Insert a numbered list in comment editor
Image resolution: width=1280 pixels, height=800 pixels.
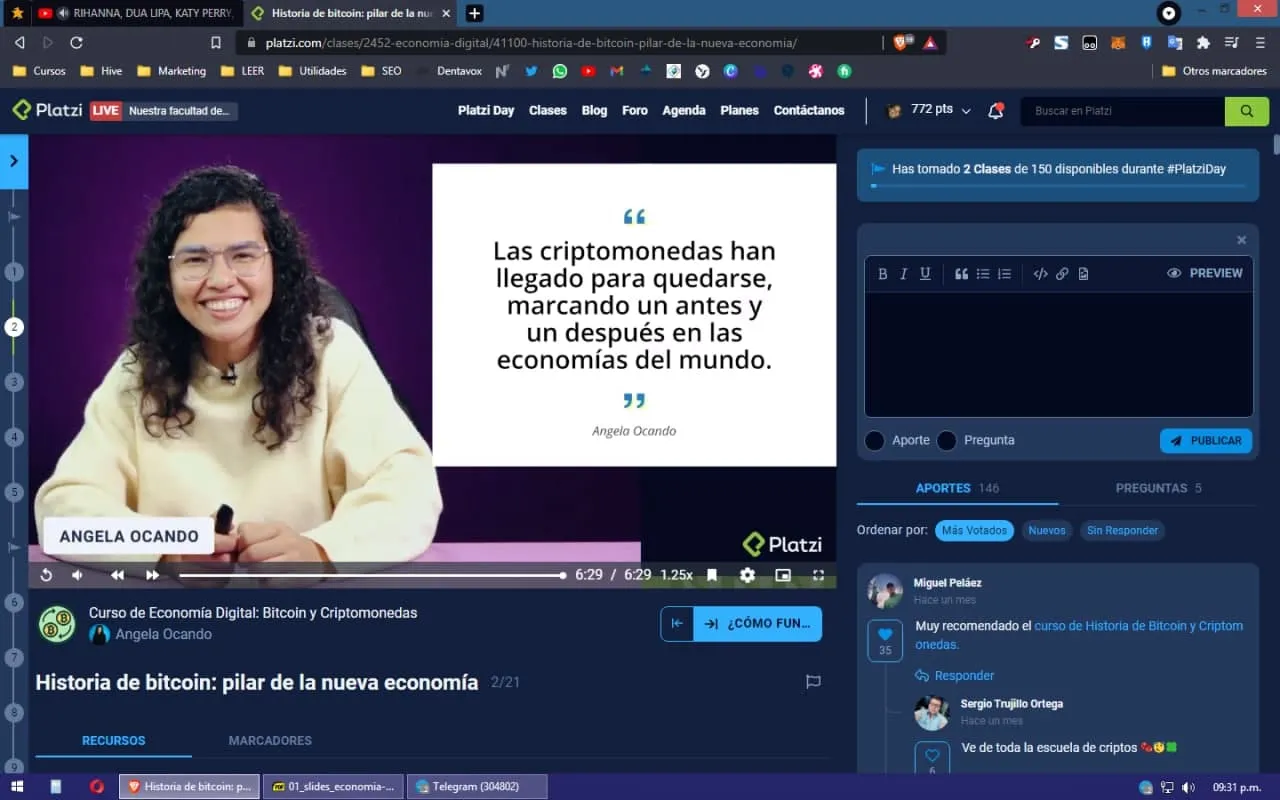[x=1005, y=274]
